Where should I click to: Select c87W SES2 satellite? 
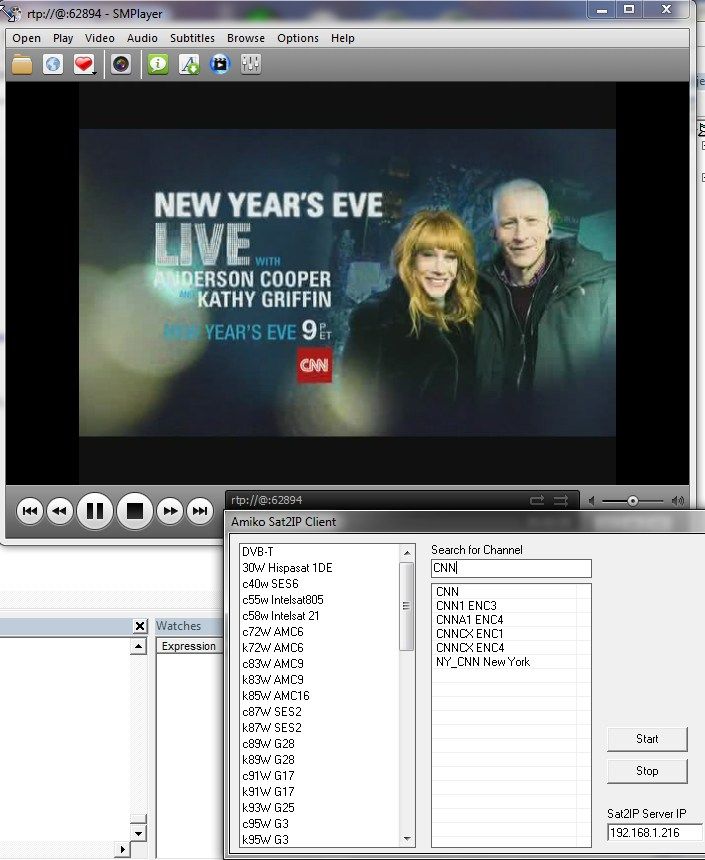pyautogui.click(x=321, y=711)
